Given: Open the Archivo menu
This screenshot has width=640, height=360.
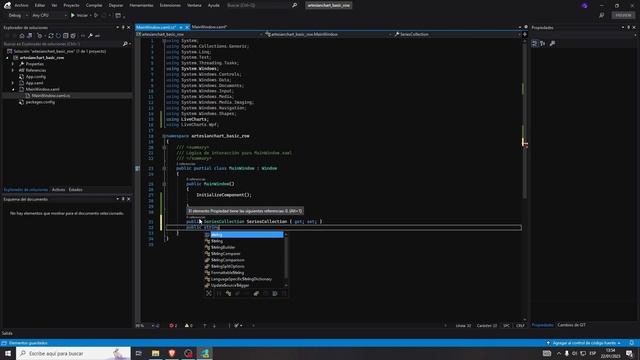Looking at the screenshot, I should tap(21, 5).
